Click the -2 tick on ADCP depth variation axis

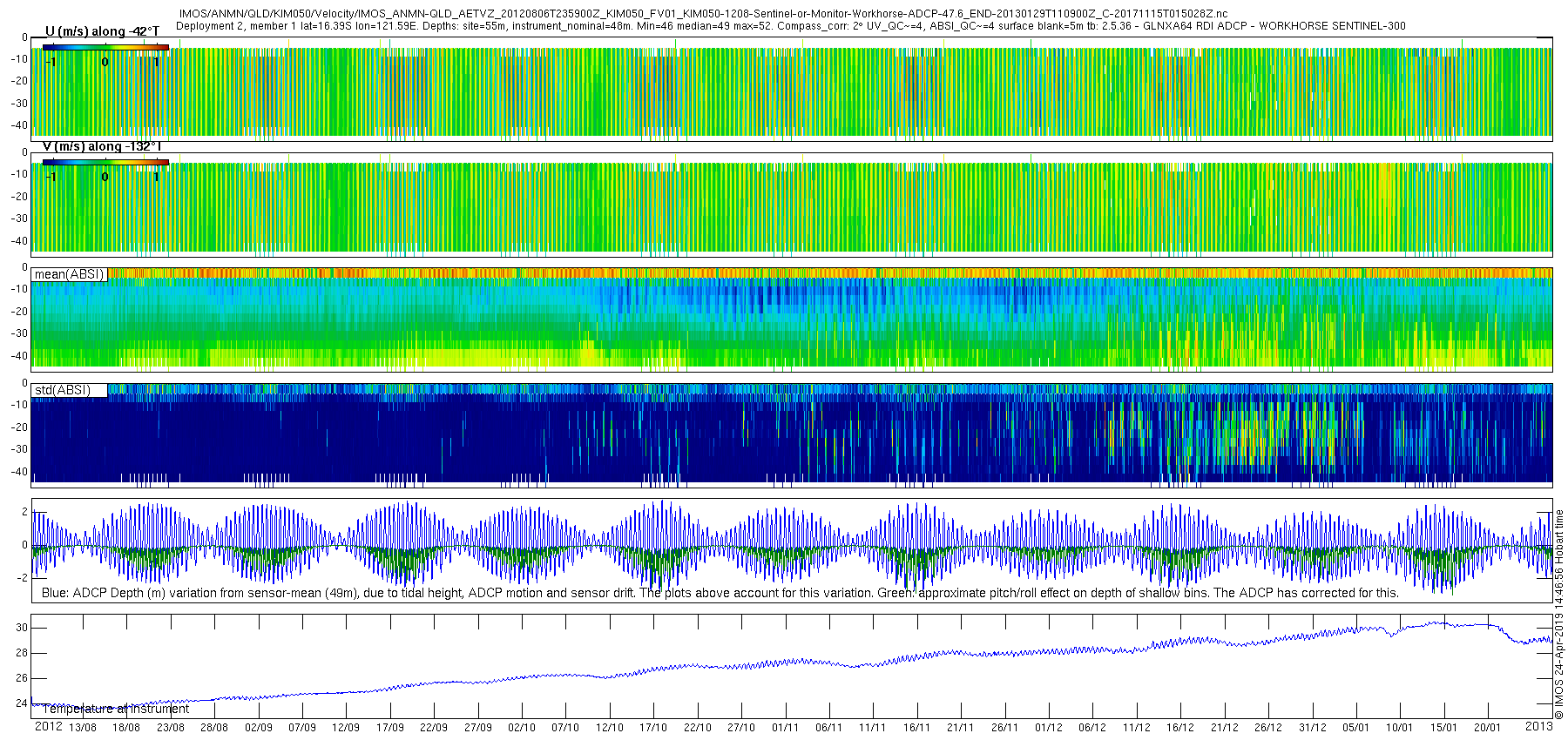(x=22, y=577)
